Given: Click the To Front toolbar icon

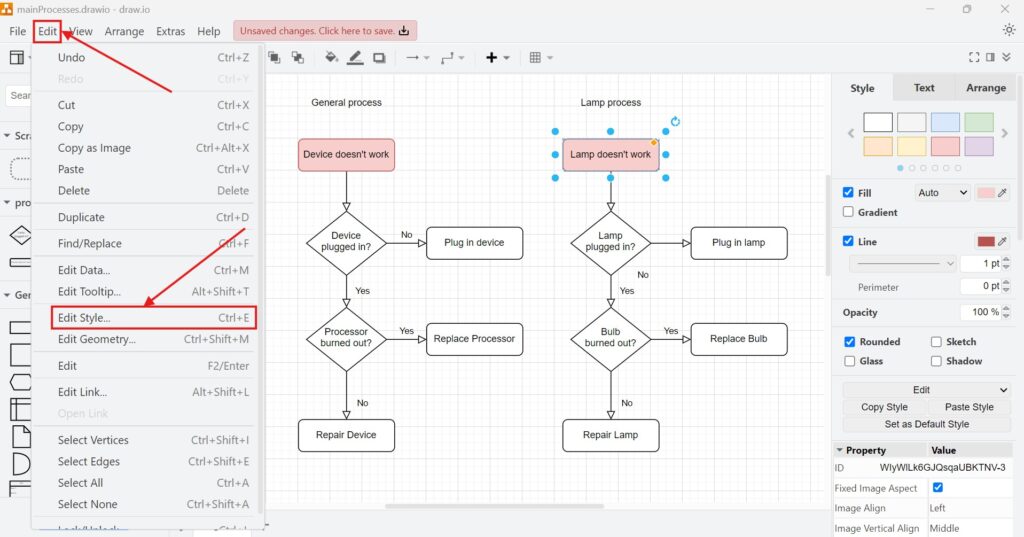Looking at the screenshot, I should coord(275,58).
